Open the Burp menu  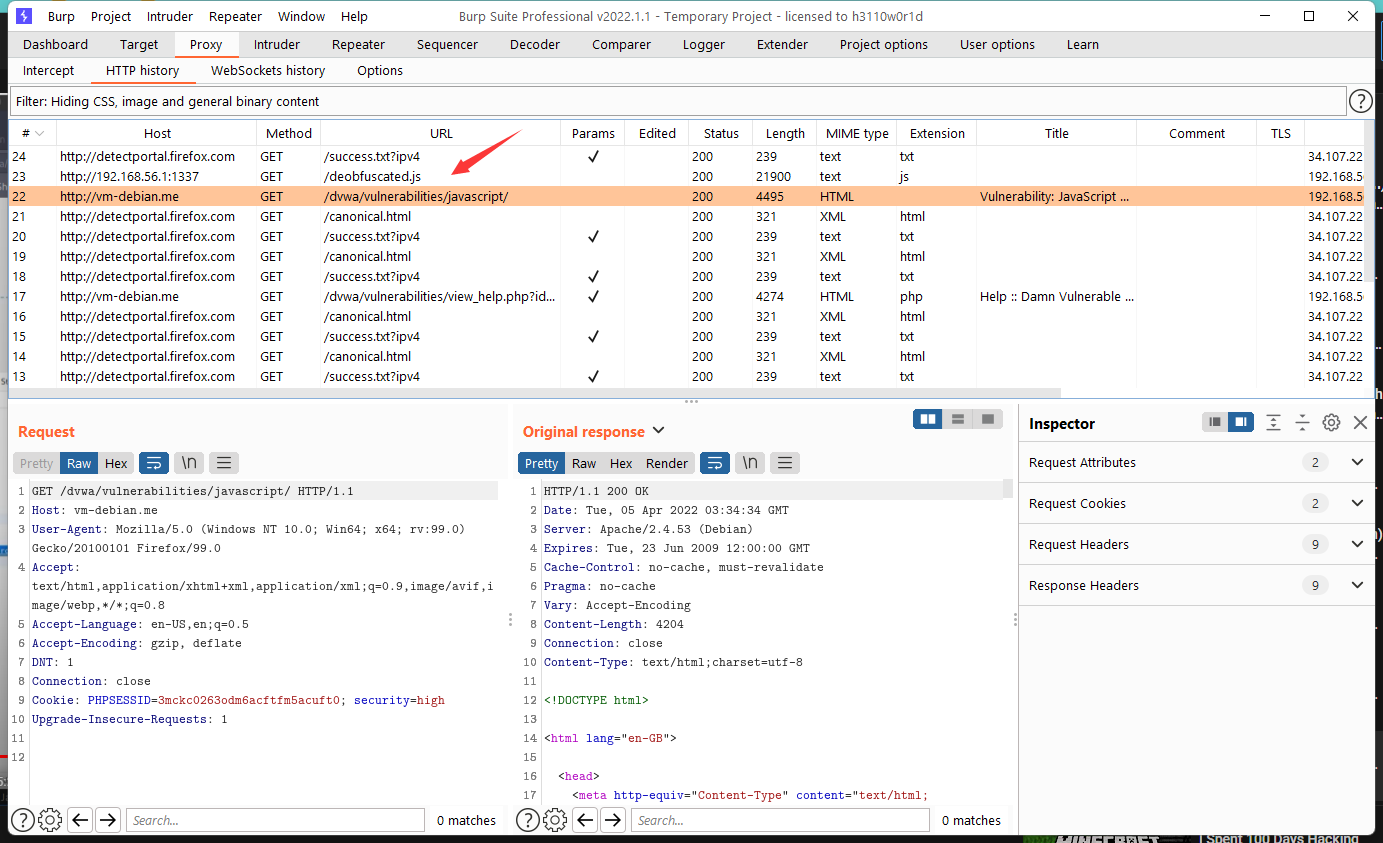point(61,16)
